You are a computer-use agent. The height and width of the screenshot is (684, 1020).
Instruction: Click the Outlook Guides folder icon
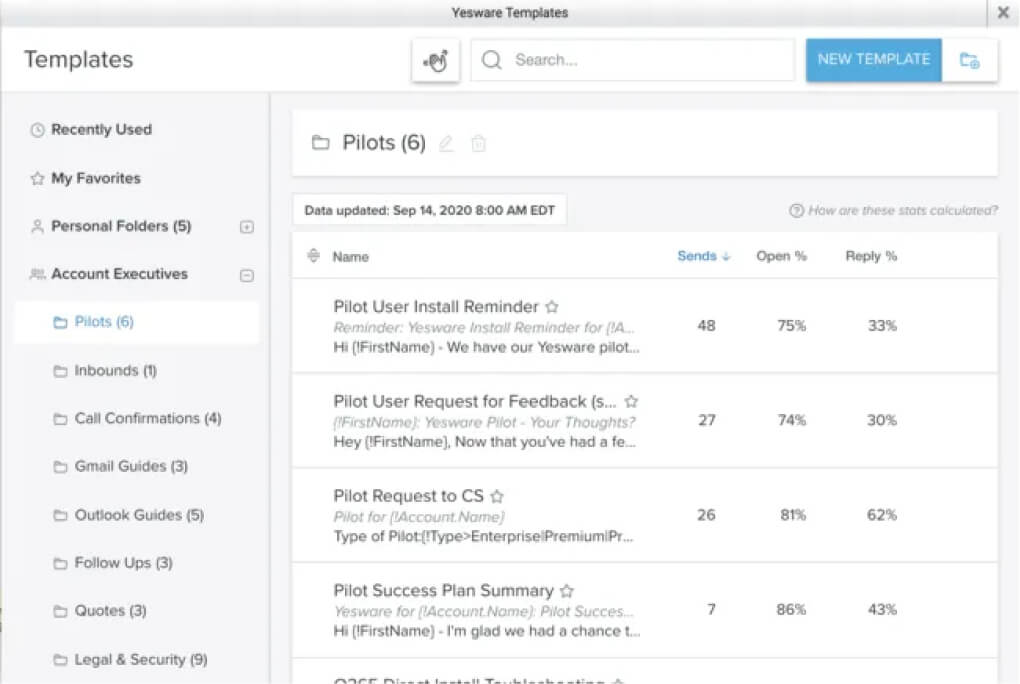click(60, 515)
